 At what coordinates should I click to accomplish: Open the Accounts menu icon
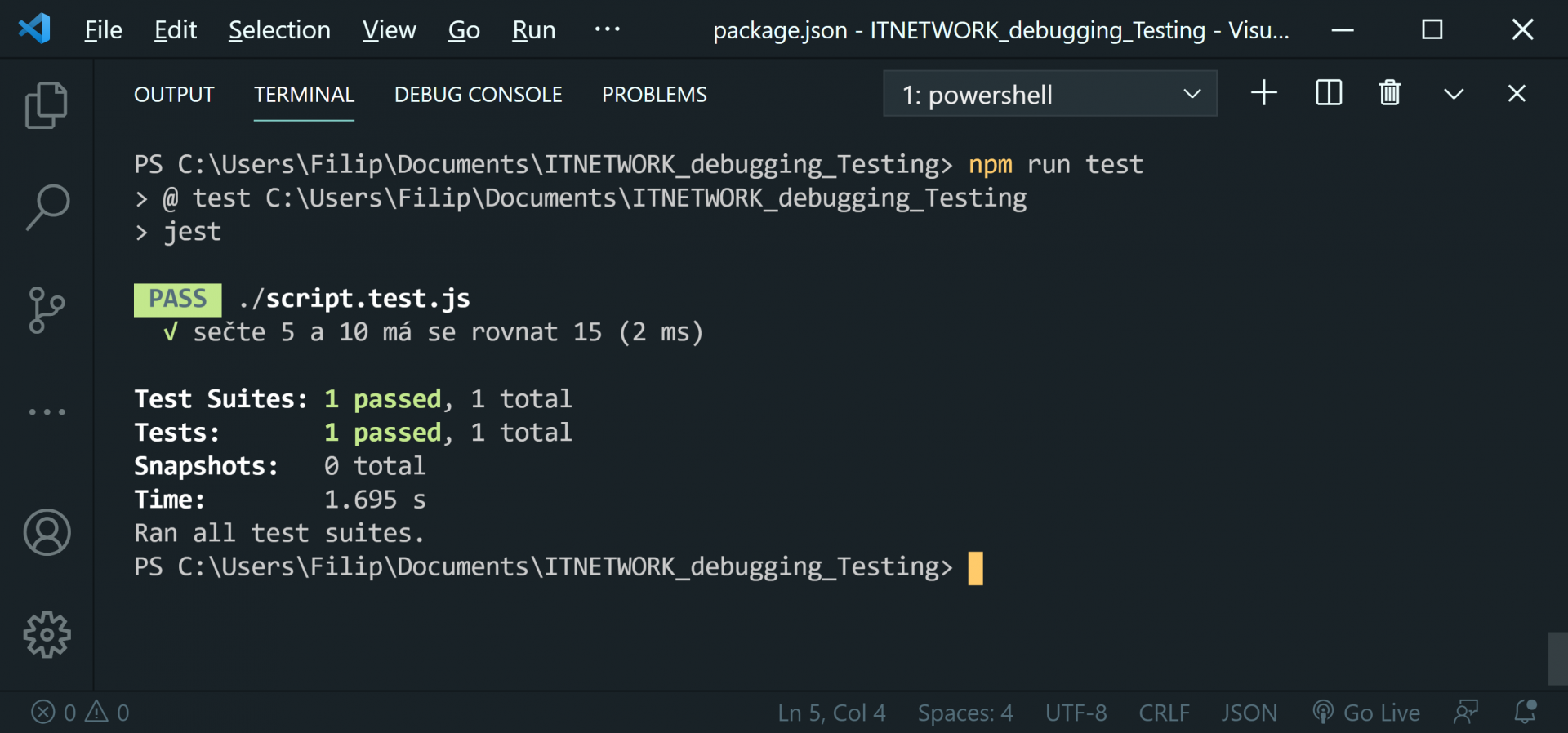47,532
